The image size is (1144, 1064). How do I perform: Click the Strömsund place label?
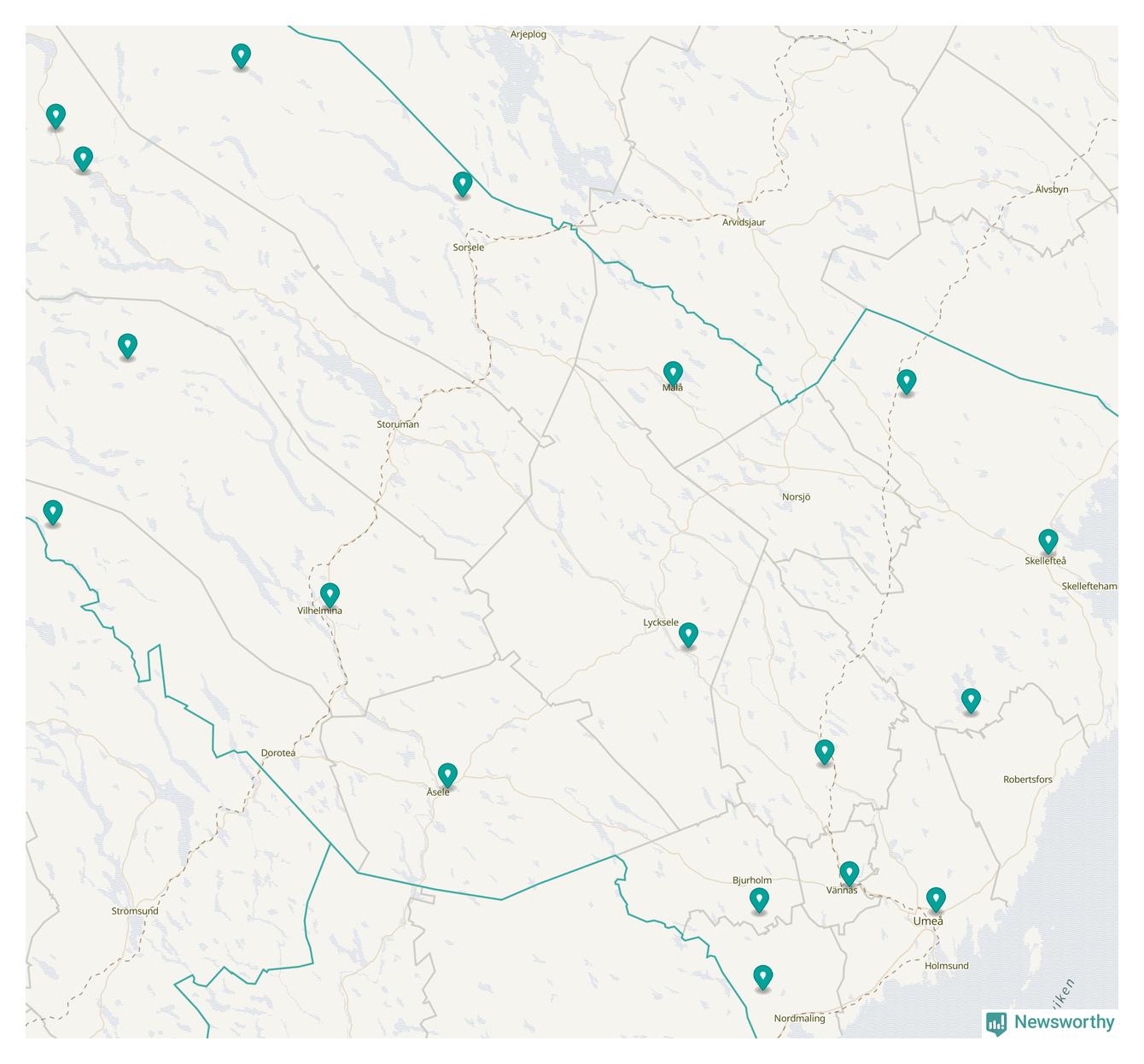(x=135, y=911)
